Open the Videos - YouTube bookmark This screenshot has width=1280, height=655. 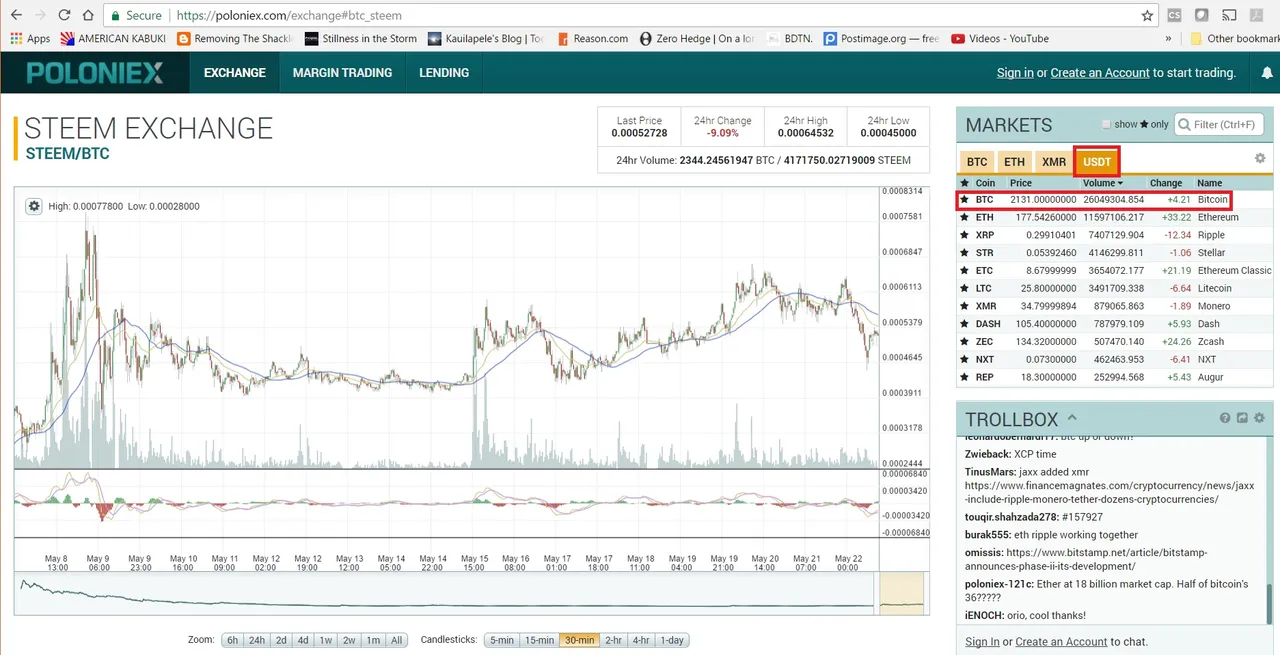click(999, 39)
